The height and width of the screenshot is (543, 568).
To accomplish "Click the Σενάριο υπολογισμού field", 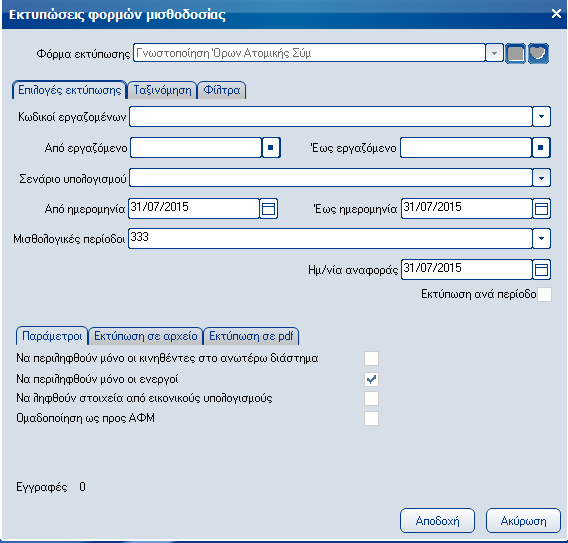I will pos(331,178).
